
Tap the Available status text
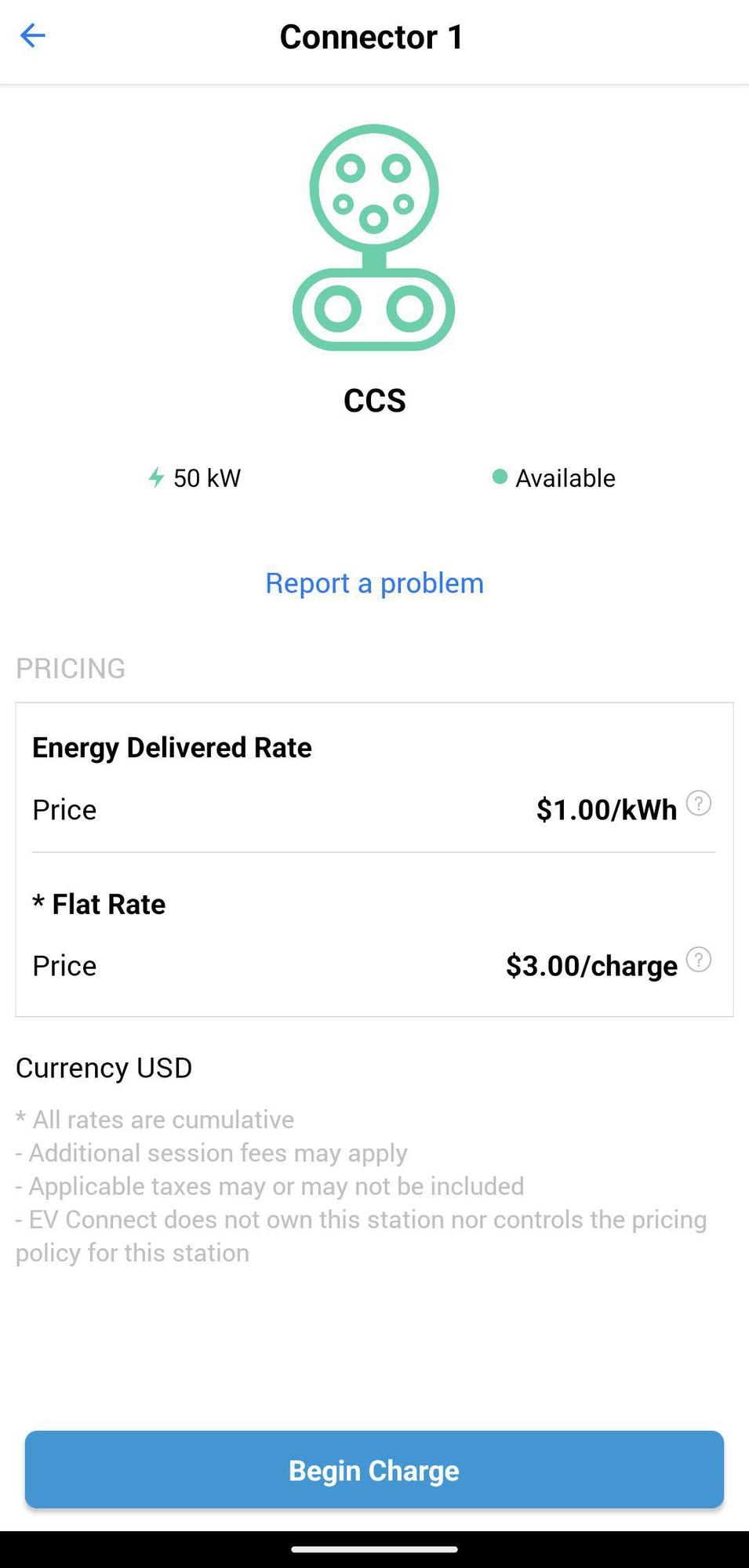(x=565, y=478)
